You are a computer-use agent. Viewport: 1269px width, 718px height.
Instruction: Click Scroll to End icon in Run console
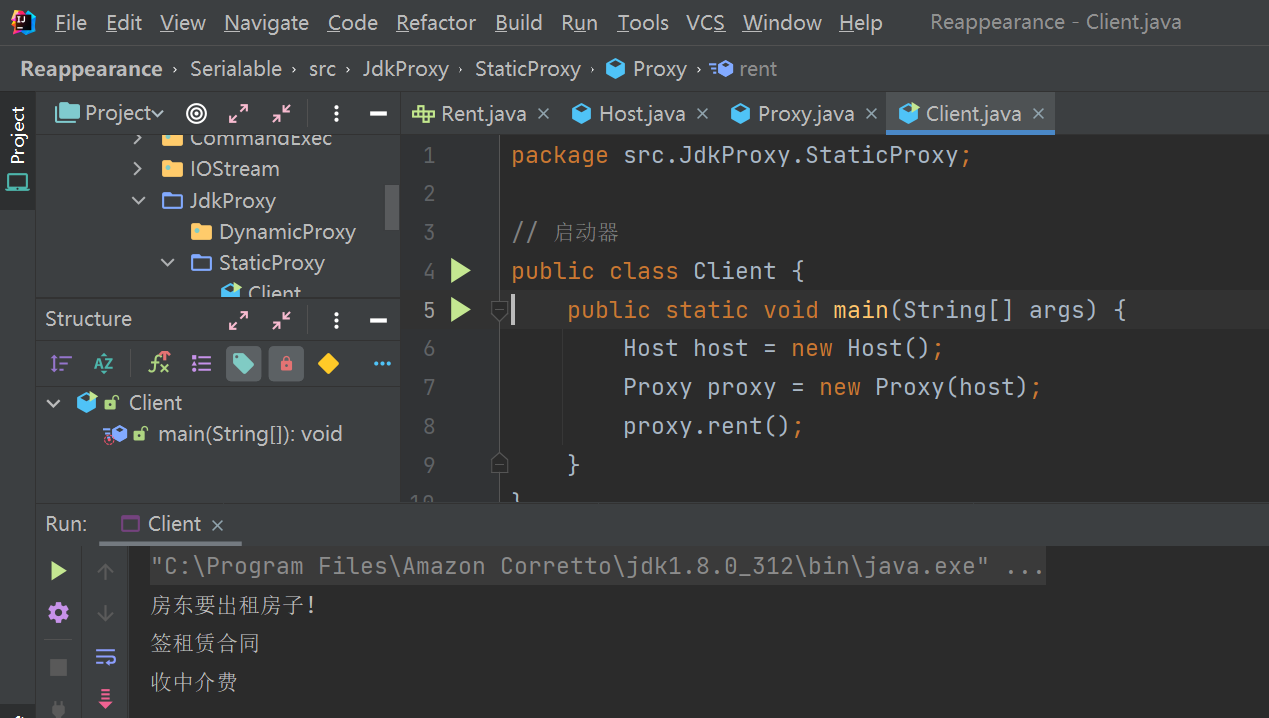coord(105,697)
